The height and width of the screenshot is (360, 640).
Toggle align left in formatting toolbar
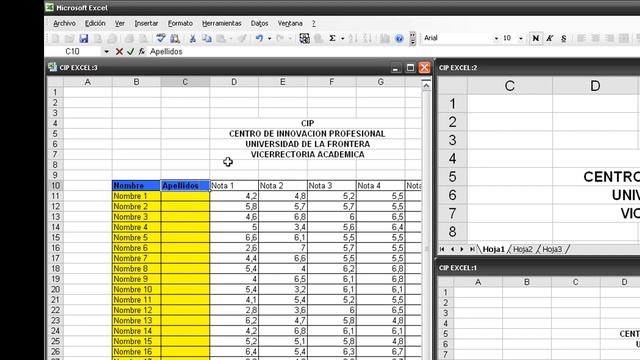581,38
